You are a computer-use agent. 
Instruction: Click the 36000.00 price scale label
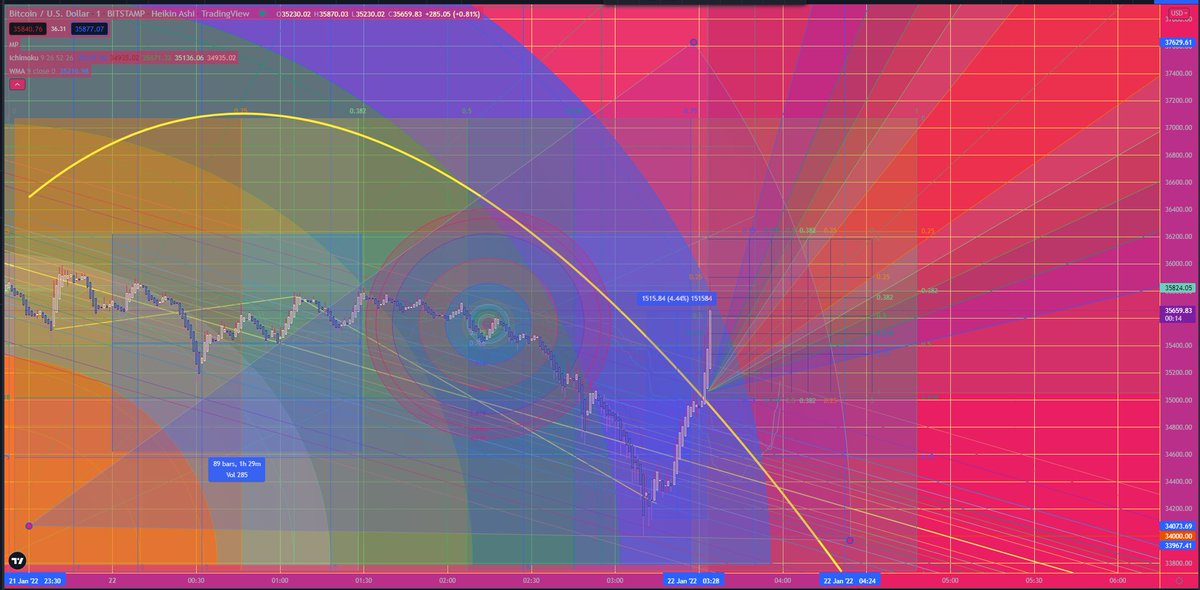click(x=1176, y=264)
